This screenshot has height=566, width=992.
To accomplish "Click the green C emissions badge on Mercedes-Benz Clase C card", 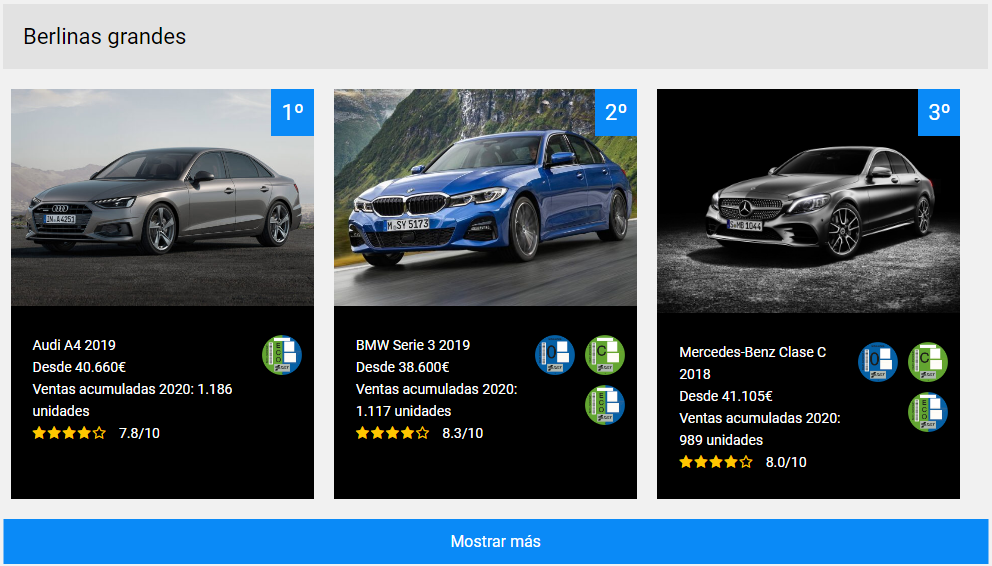I will [x=928, y=362].
